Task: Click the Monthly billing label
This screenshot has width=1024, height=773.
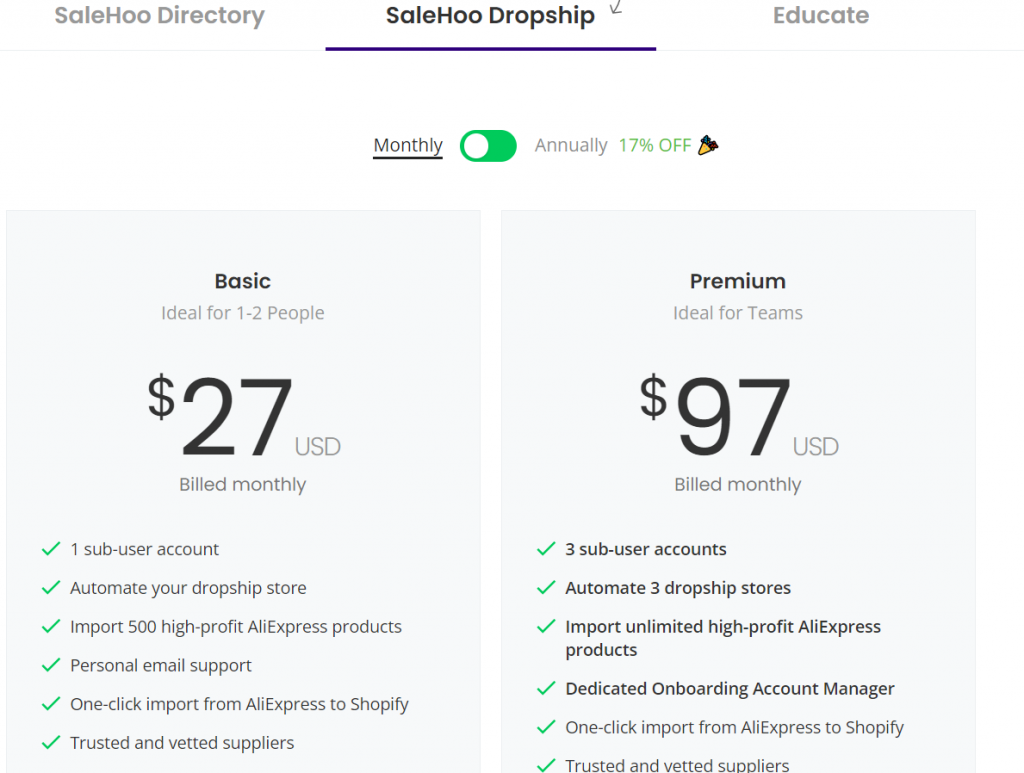Action: (408, 145)
